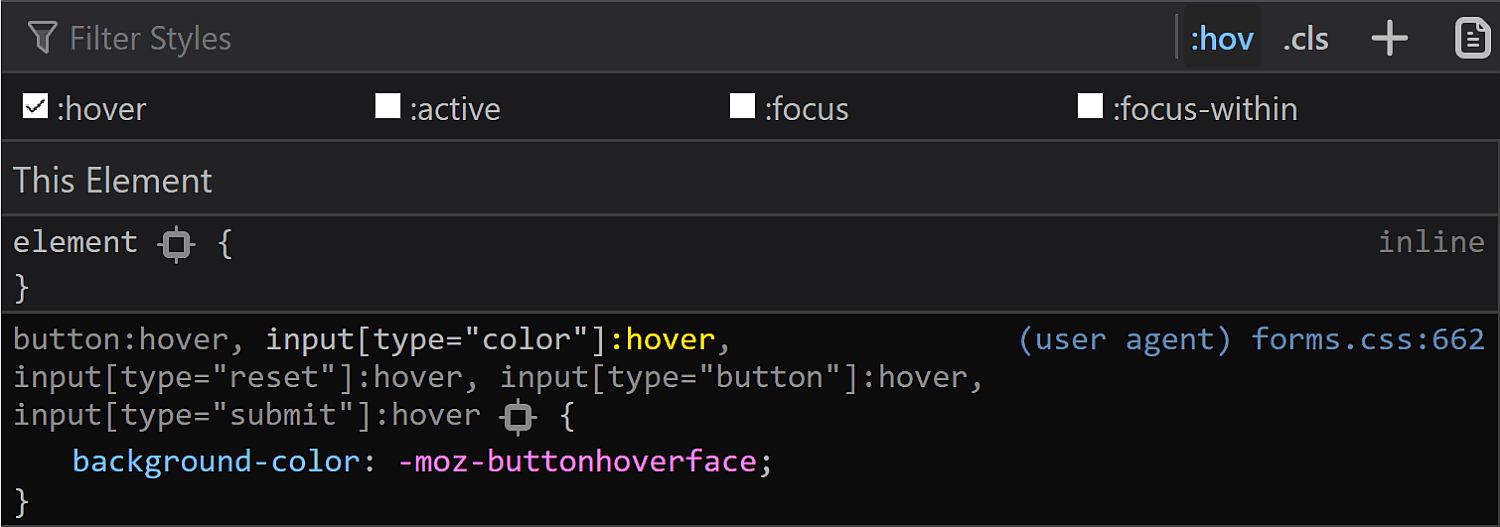Screen dimensions: 1500x527
Task: Click the (user agent) label
Action: pyautogui.click(x=1124, y=340)
